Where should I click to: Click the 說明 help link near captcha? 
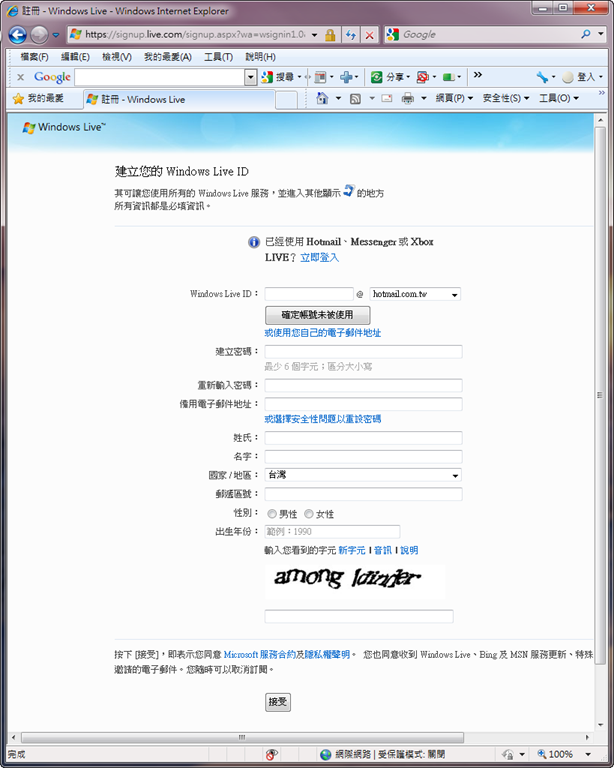409,551
